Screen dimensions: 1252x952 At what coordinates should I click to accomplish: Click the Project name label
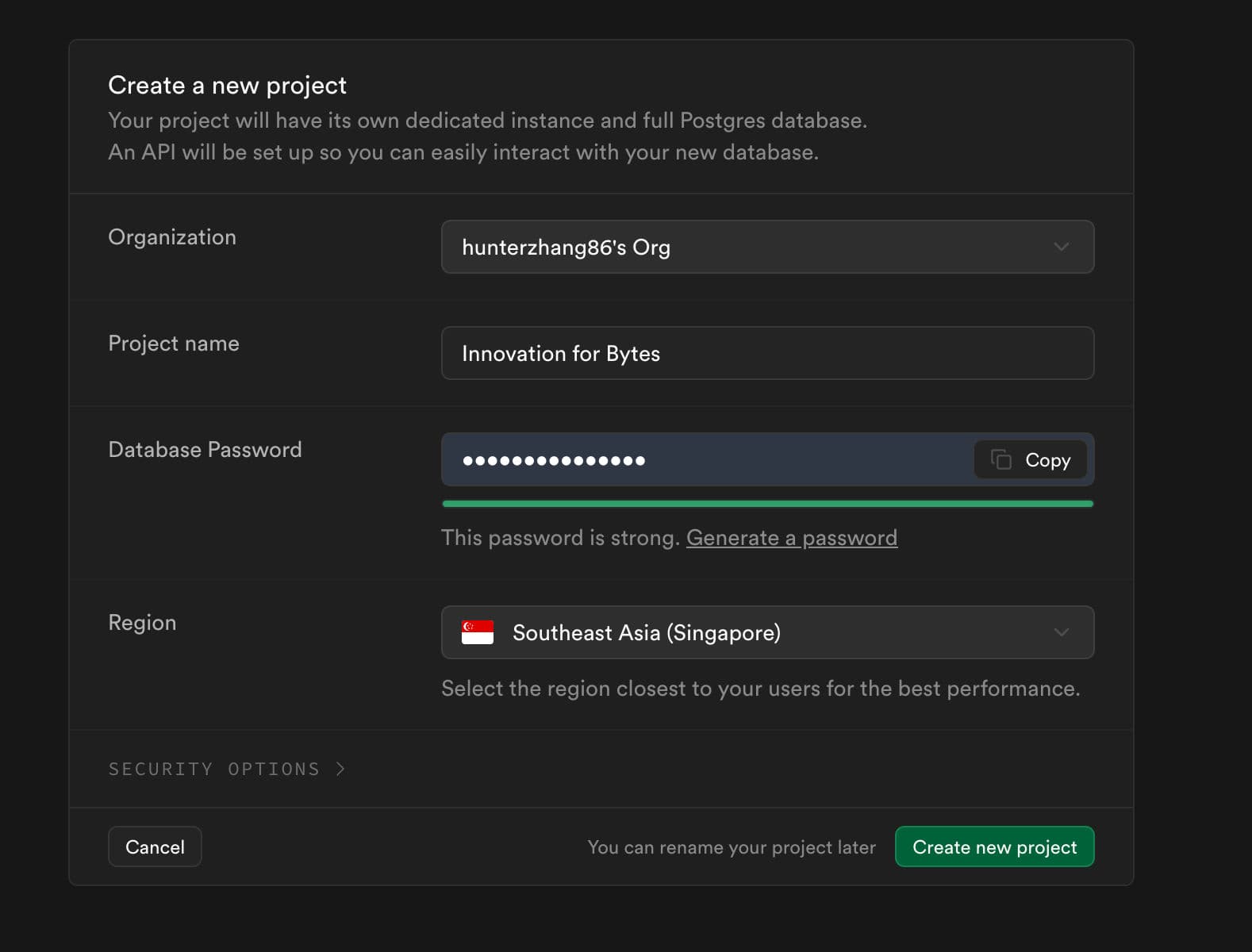(x=174, y=344)
